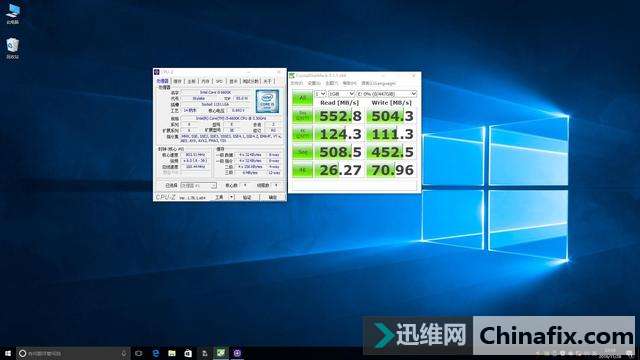Select the first CPU tab in CPU-Z
Viewport: 640px width, 360px height.
(162, 81)
